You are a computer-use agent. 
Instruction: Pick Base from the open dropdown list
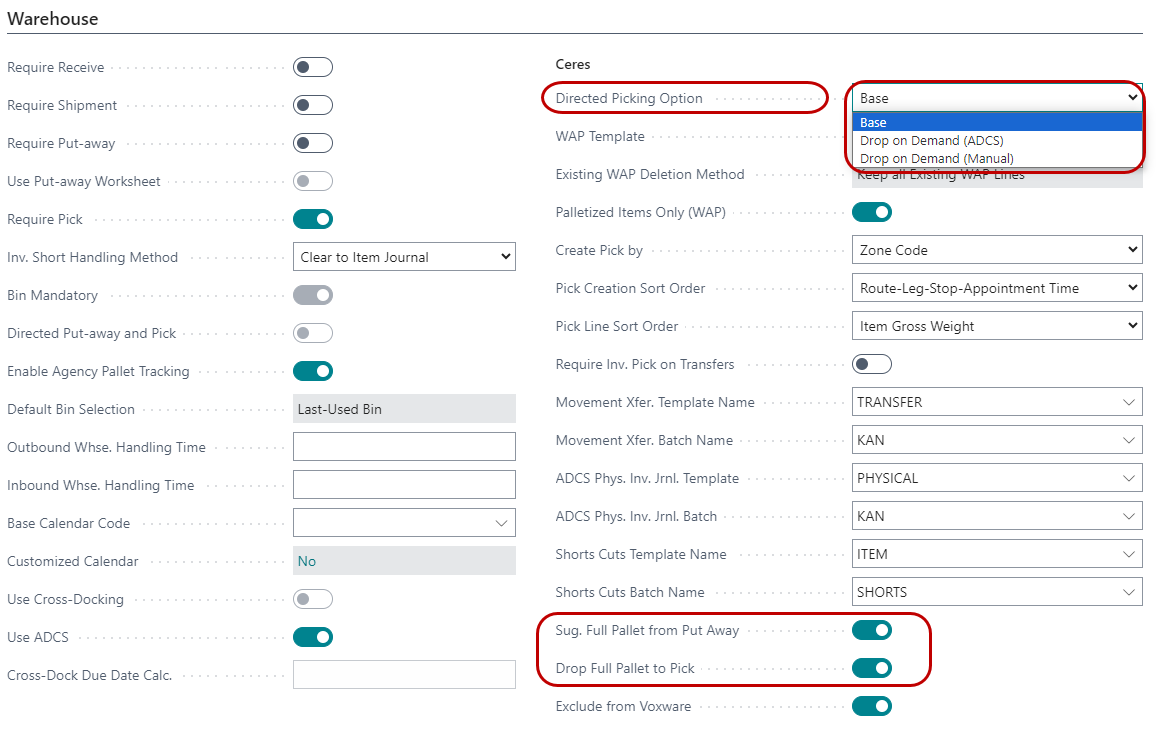(x=873, y=123)
